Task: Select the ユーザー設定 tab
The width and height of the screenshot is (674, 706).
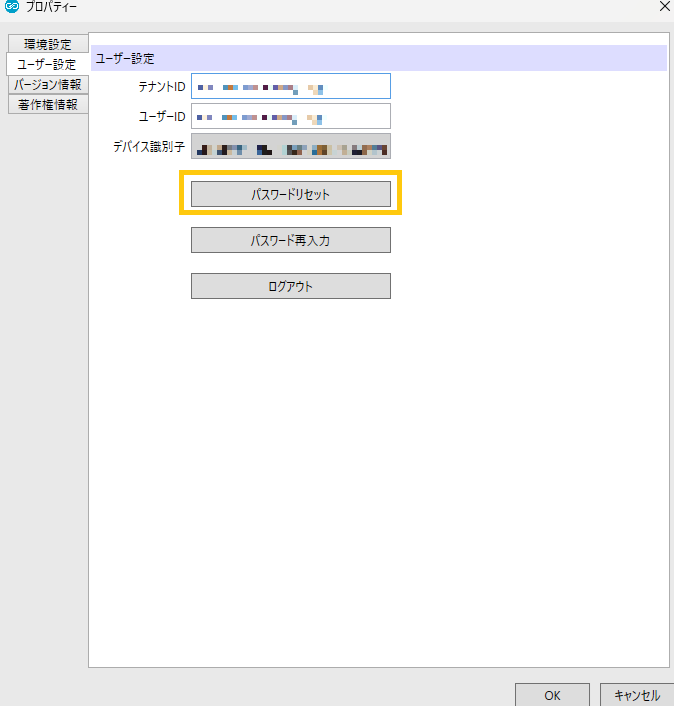Action: 46,64
